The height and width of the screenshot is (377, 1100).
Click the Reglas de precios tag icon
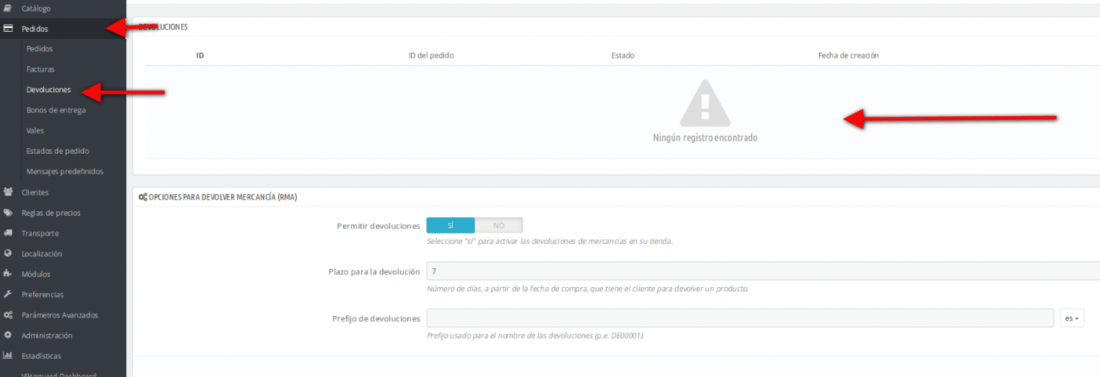(x=8, y=212)
